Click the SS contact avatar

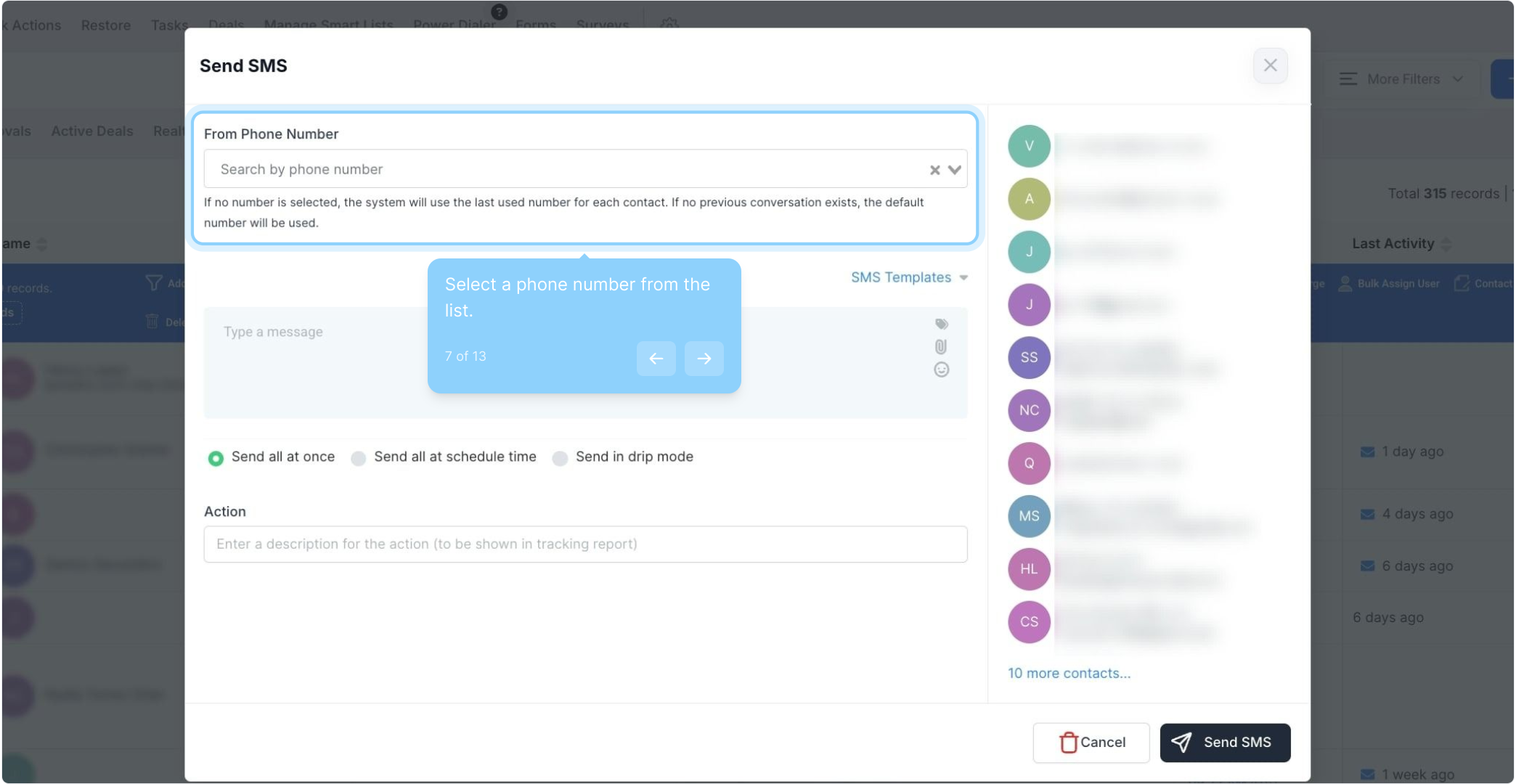(1029, 357)
